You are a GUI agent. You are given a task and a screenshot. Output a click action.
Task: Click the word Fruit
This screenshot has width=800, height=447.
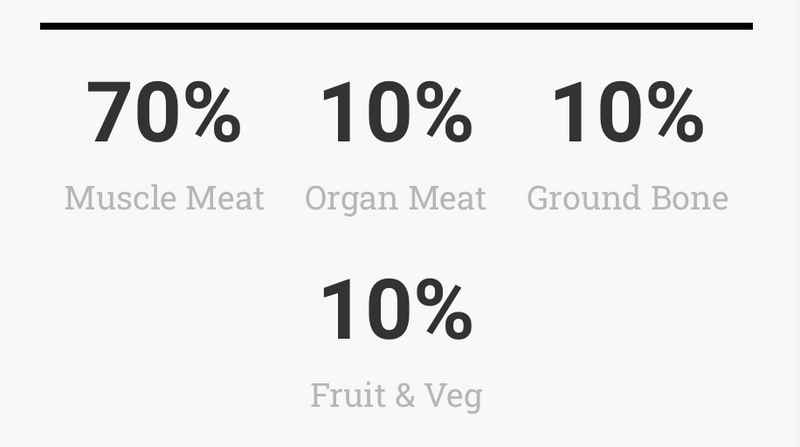(348, 395)
